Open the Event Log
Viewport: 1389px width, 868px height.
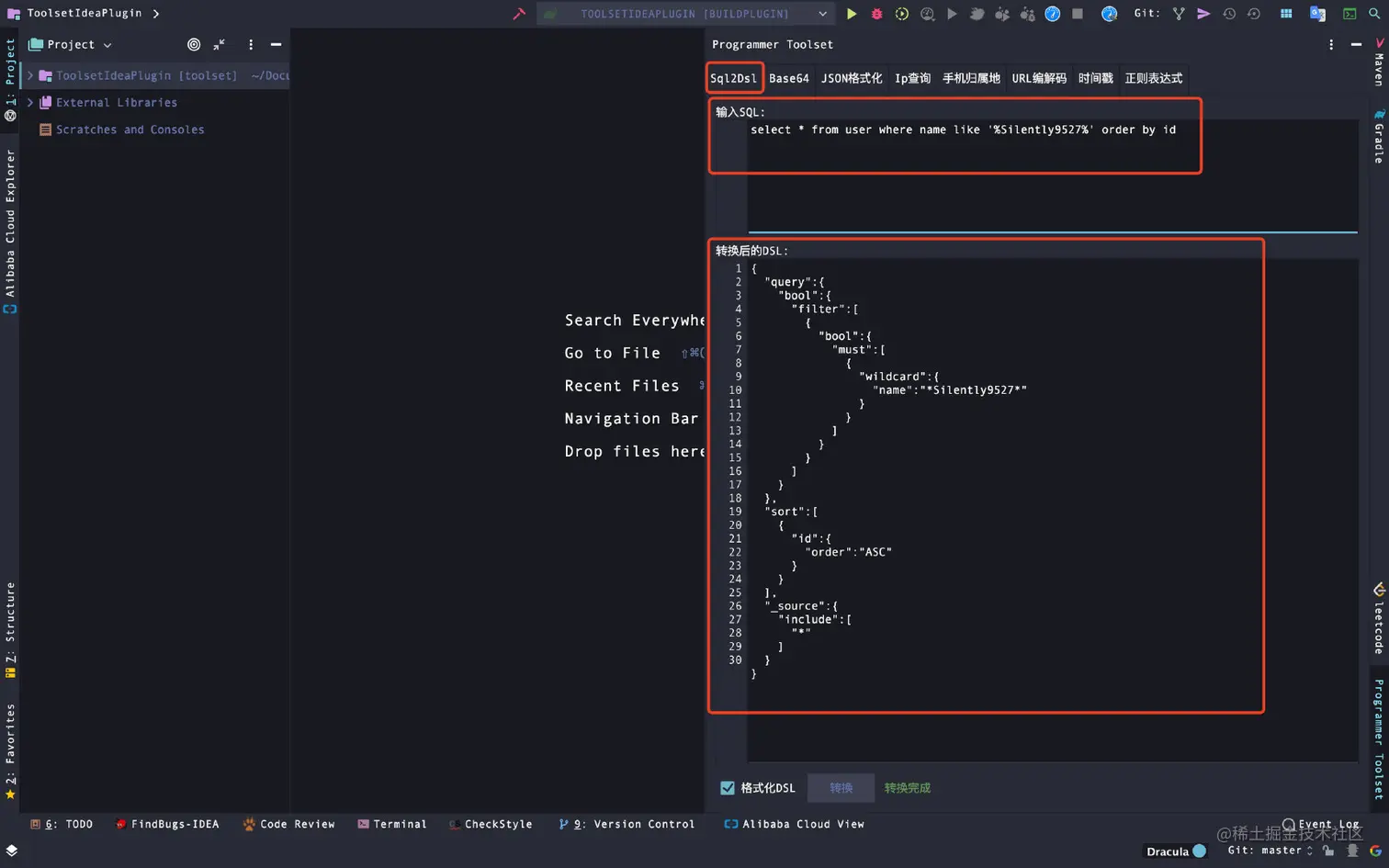[1320, 825]
